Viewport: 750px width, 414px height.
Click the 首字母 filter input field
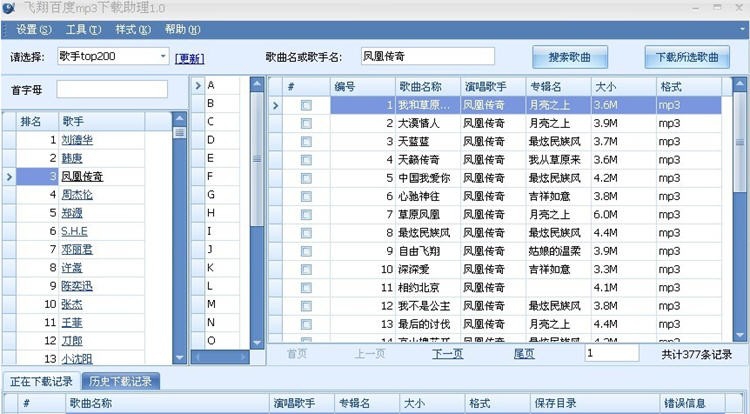click(x=112, y=89)
